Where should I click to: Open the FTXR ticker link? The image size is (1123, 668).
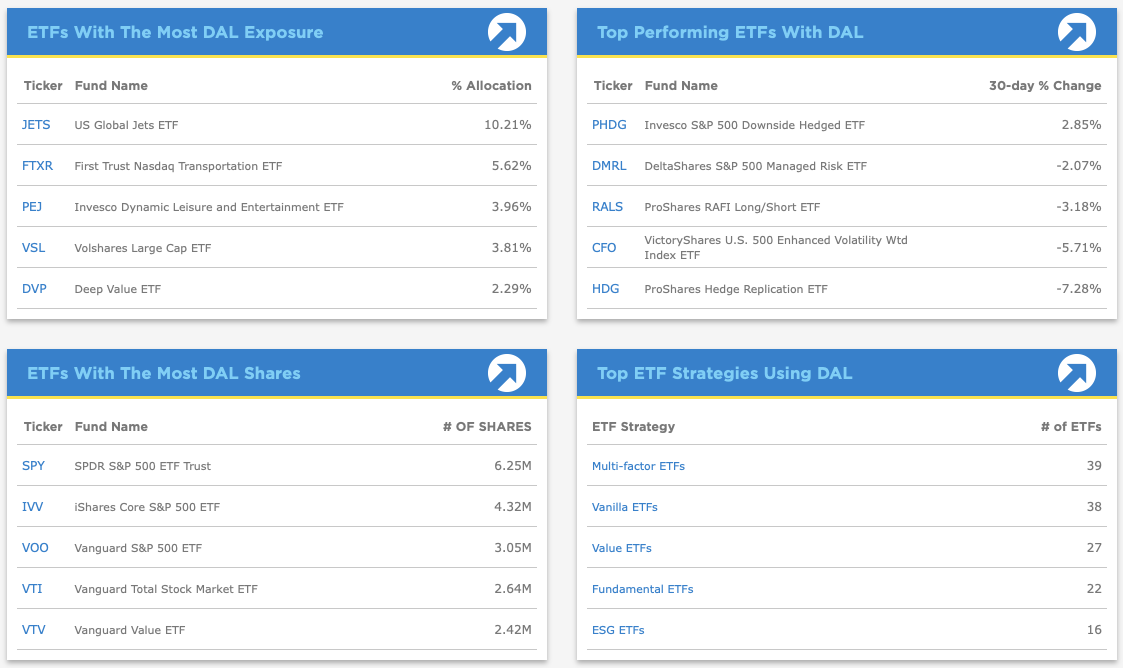[x=37, y=165]
